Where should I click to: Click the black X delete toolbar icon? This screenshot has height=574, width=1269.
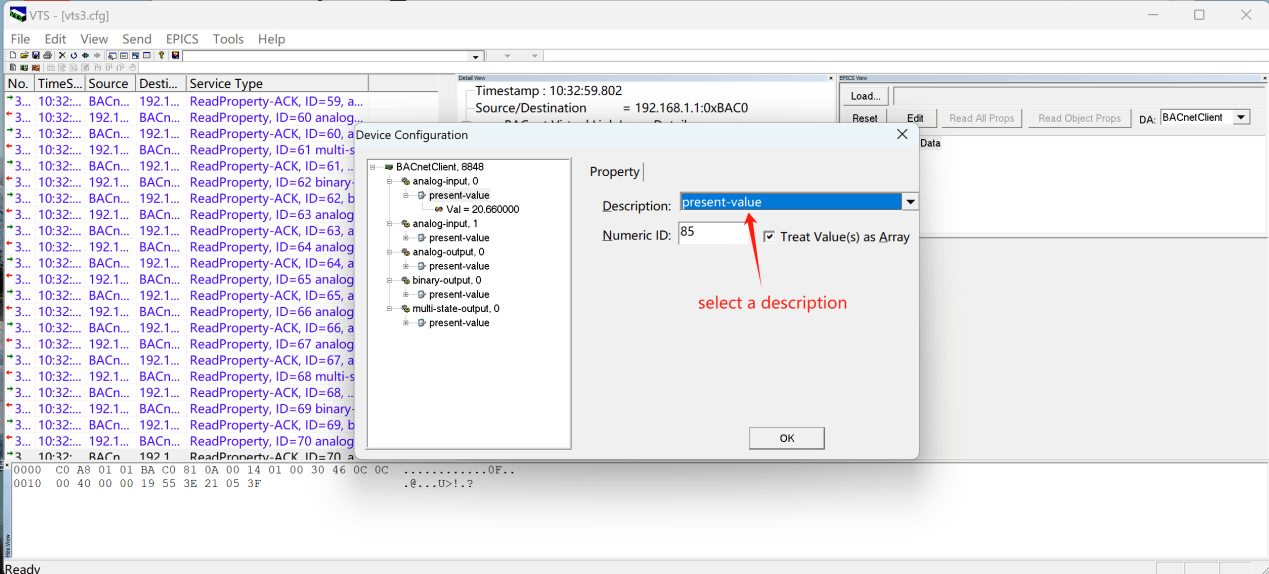tap(62, 55)
